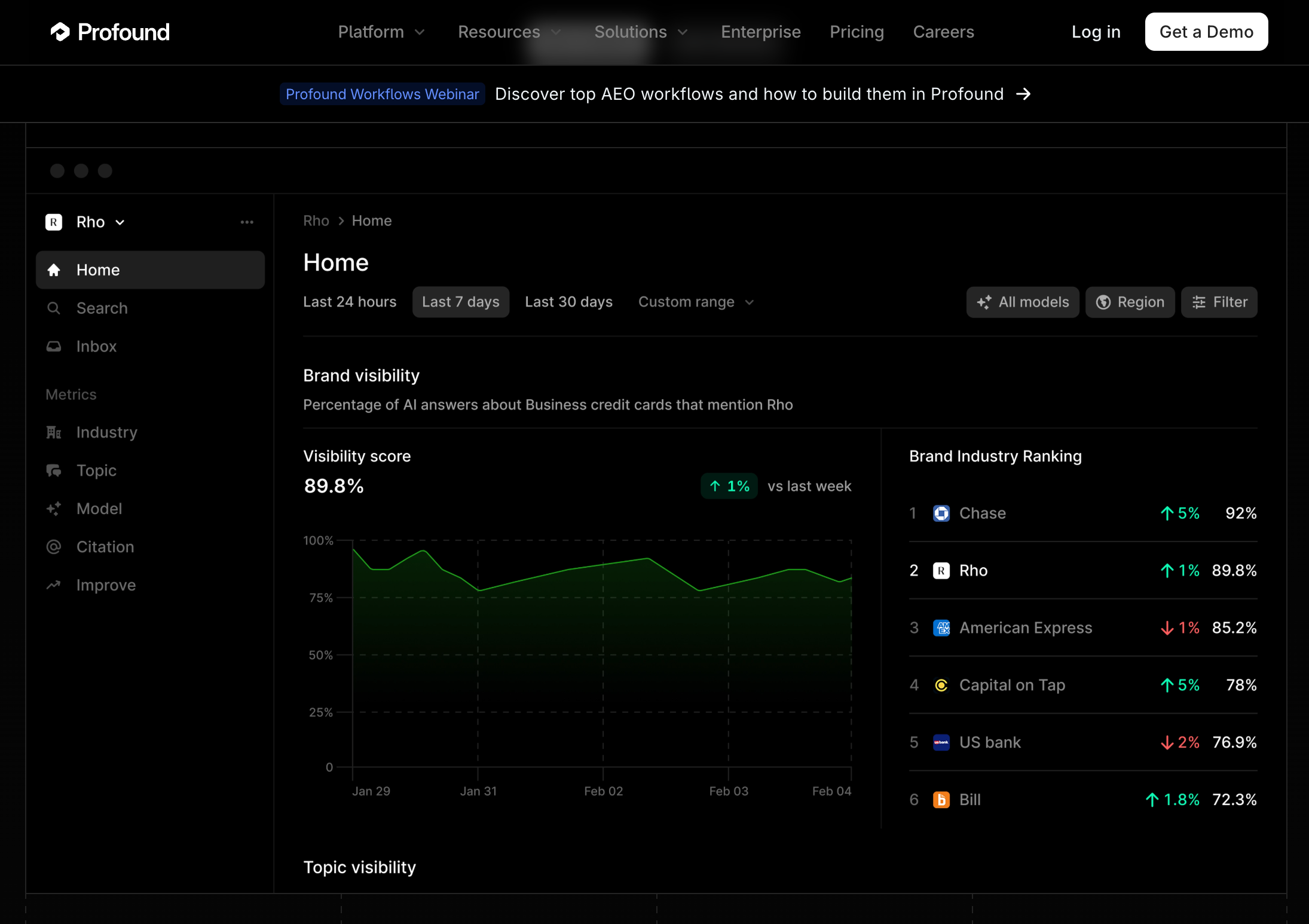Image resolution: width=1309 pixels, height=924 pixels.
Task: Click the Get a Demo button
Action: click(x=1206, y=32)
